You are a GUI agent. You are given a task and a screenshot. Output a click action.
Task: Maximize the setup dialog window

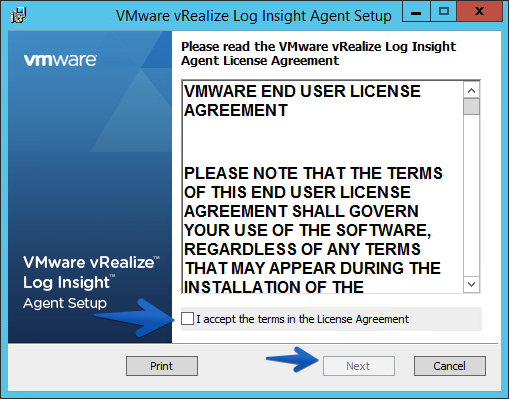[444, 12]
